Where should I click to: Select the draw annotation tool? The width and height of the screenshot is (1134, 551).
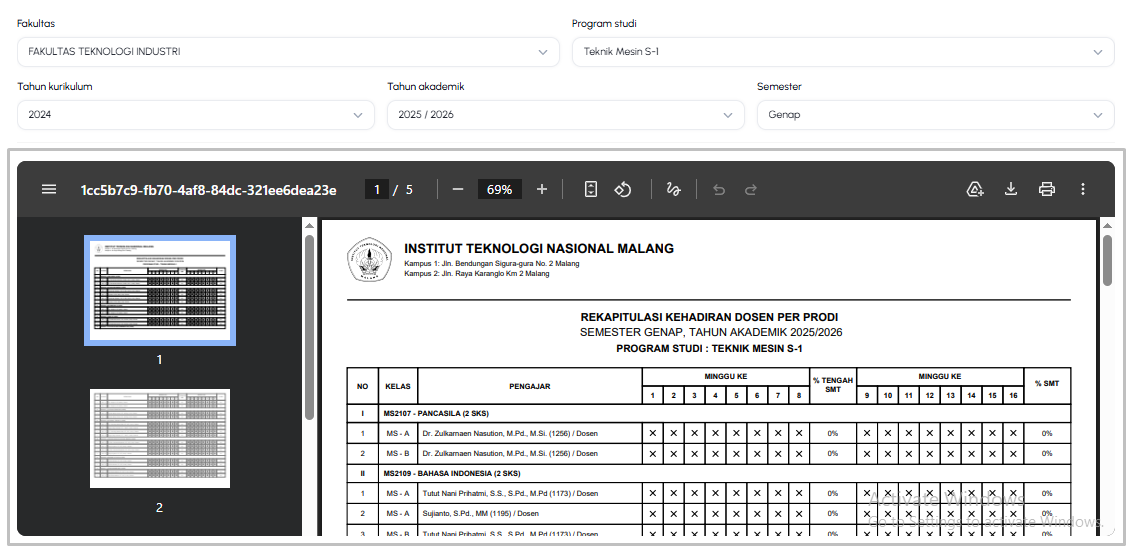coord(673,189)
